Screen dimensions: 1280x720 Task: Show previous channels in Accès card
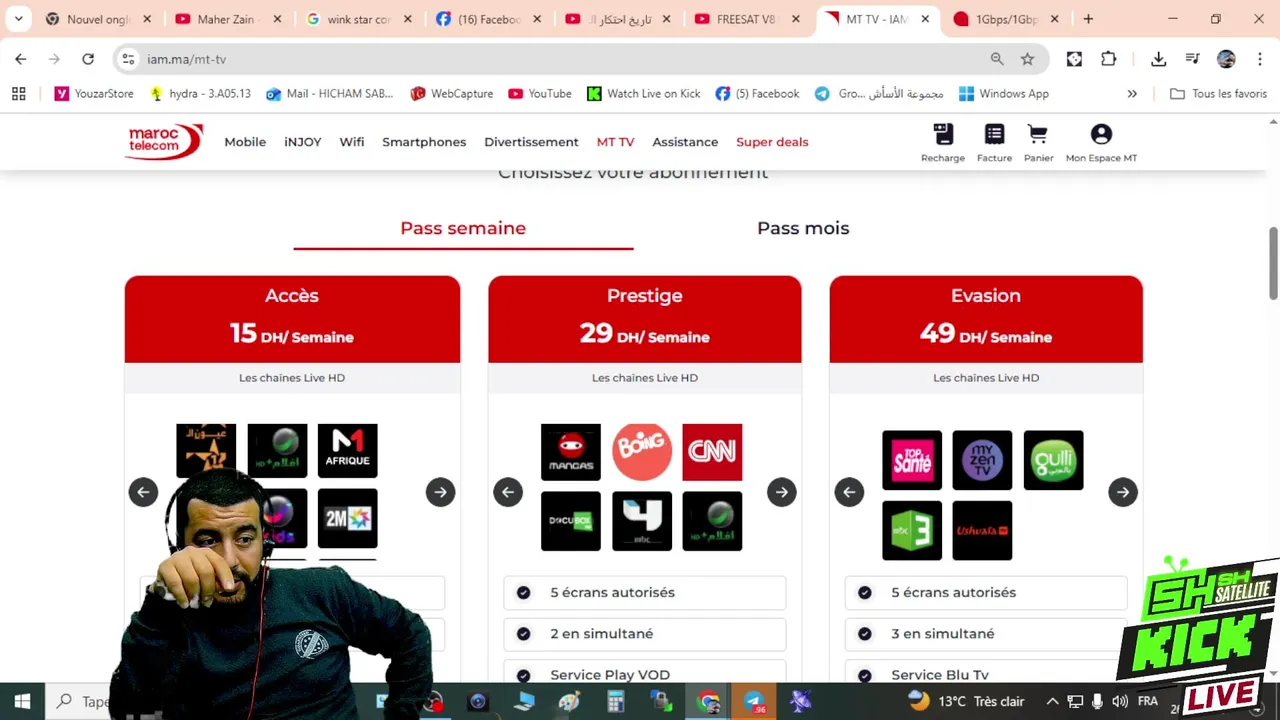tap(143, 492)
